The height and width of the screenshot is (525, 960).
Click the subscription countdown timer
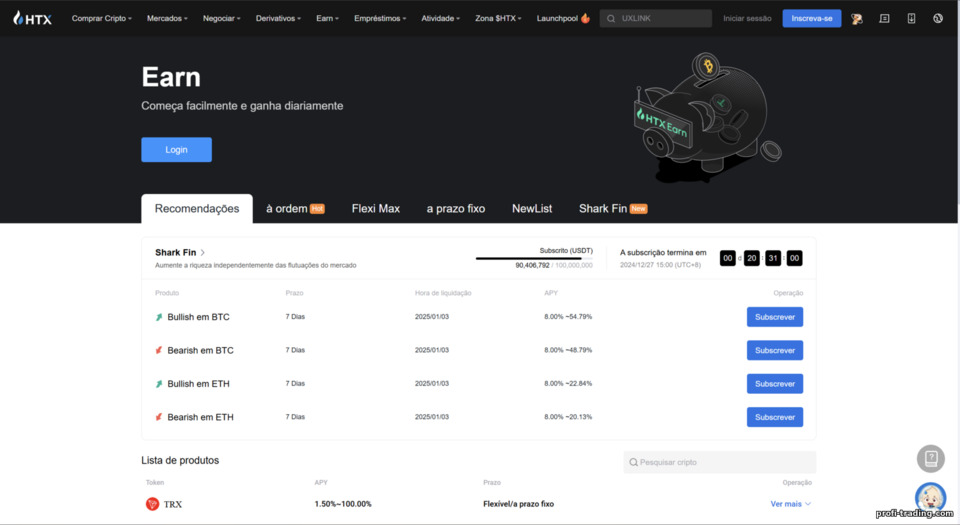coord(761,258)
